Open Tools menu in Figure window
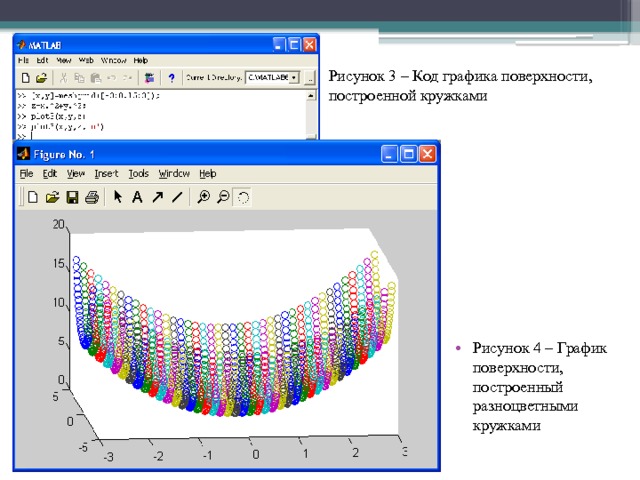Viewport: 640px width, 480px height. click(x=138, y=174)
